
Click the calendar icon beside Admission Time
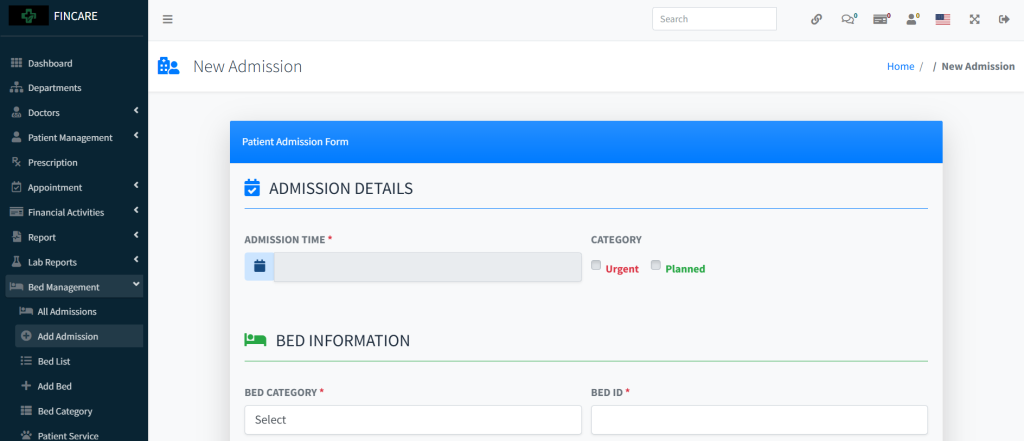click(x=259, y=266)
